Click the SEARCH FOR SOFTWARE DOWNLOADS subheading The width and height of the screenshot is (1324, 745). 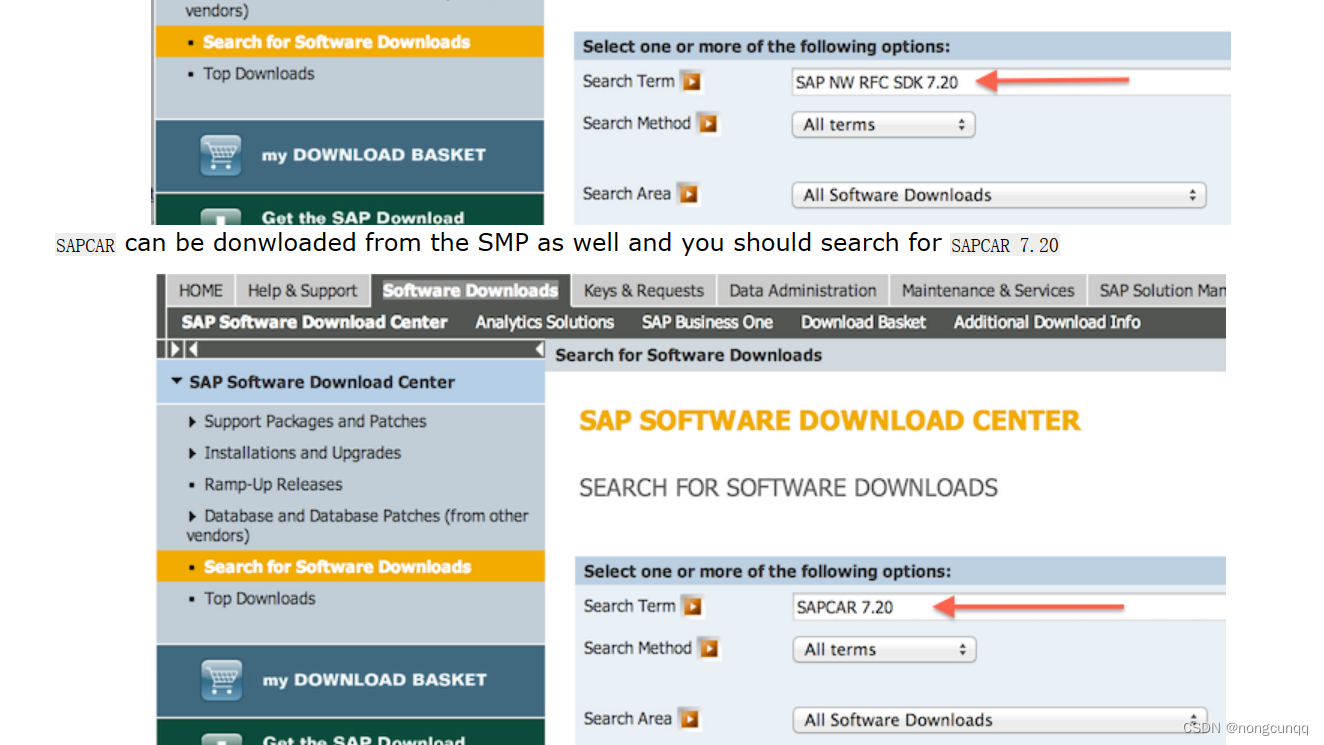point(789,488)
